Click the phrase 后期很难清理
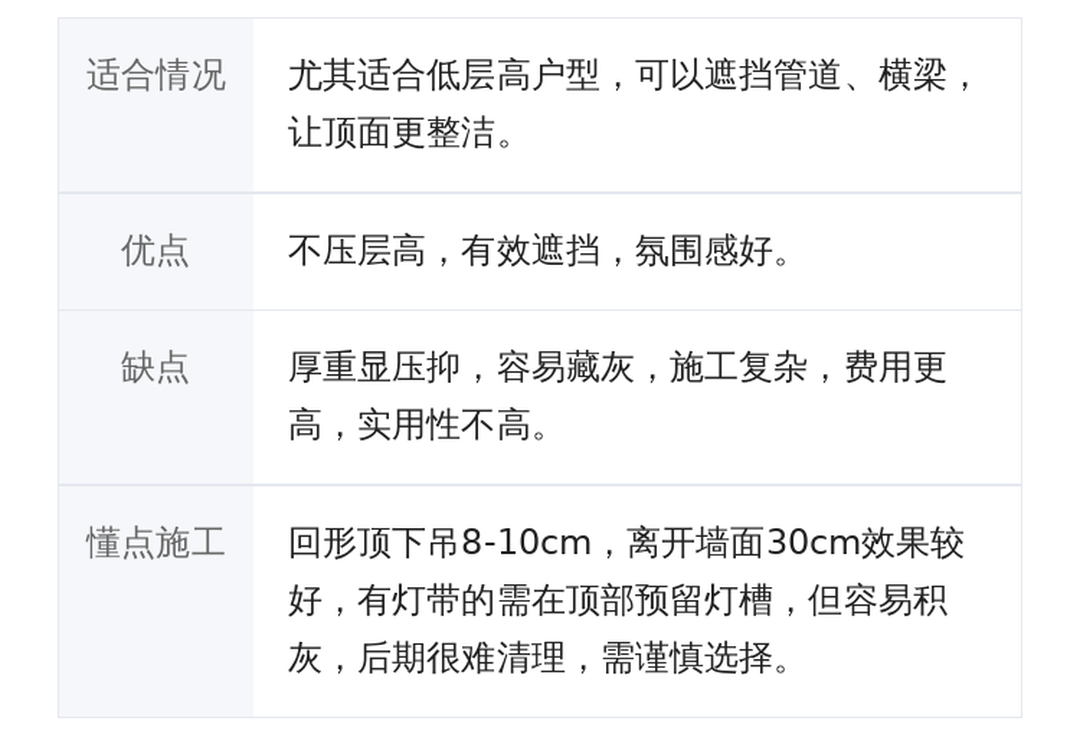This screenshot has width=1080, height=734. point(460,658)
